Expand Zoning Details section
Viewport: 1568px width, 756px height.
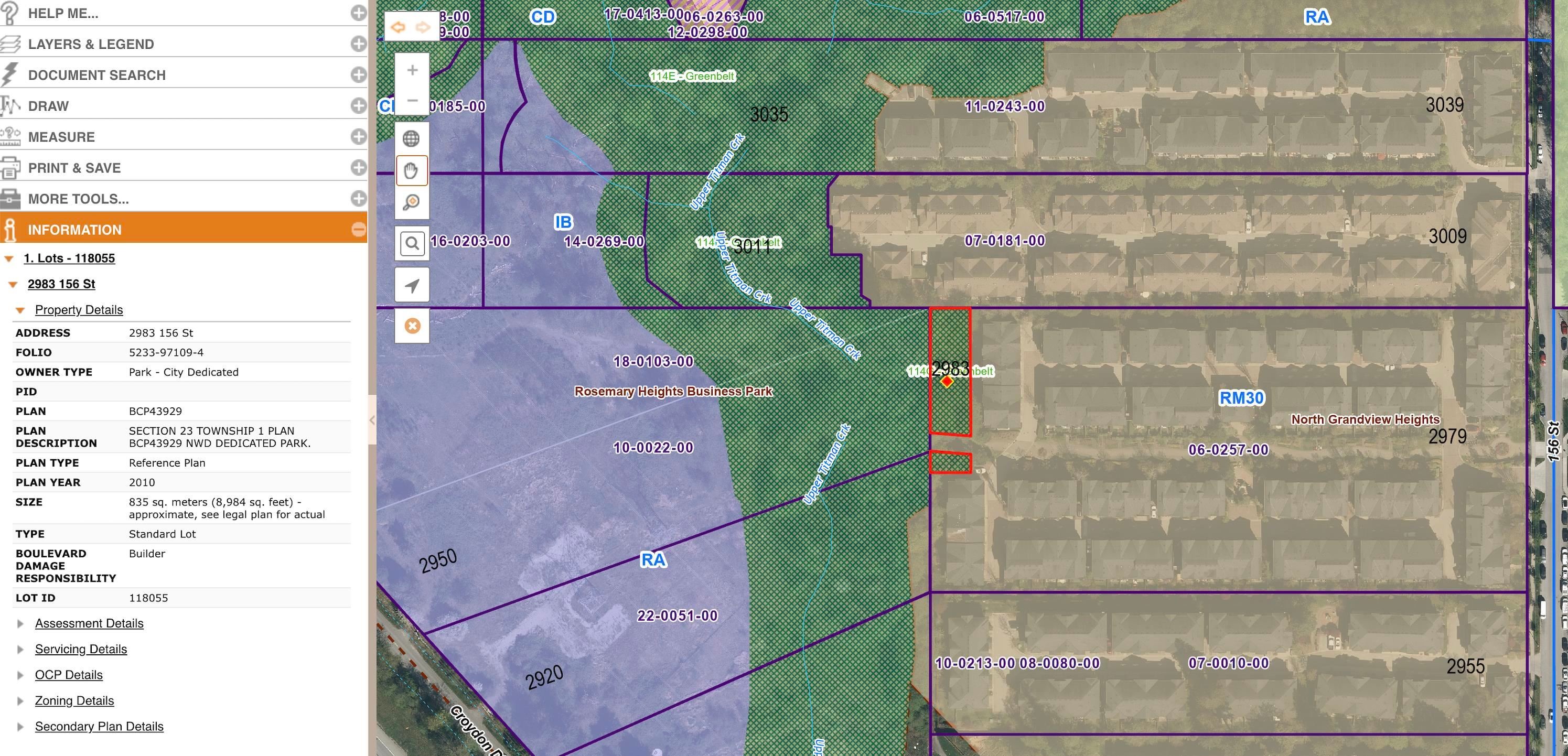tap(74, 700)
